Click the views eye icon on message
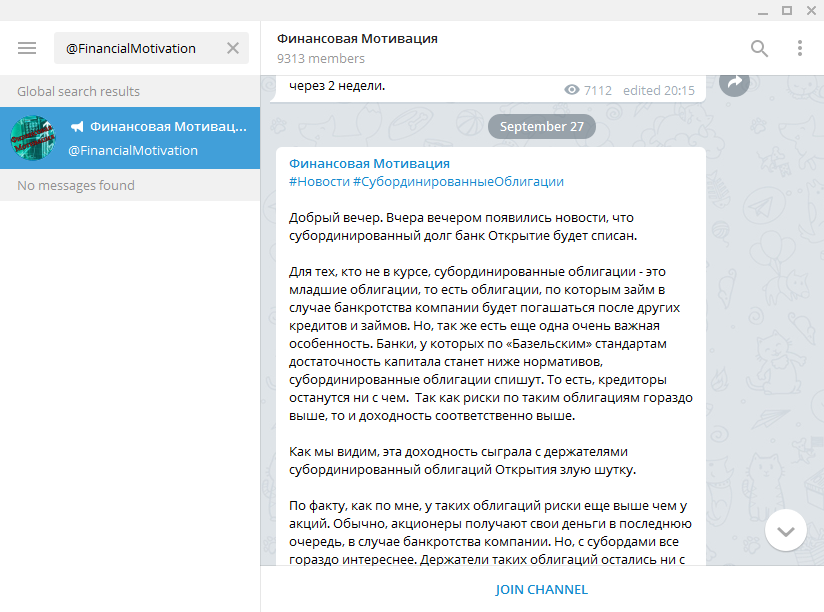The height and width of the screenshot is (612, 824). pos(572,90)
